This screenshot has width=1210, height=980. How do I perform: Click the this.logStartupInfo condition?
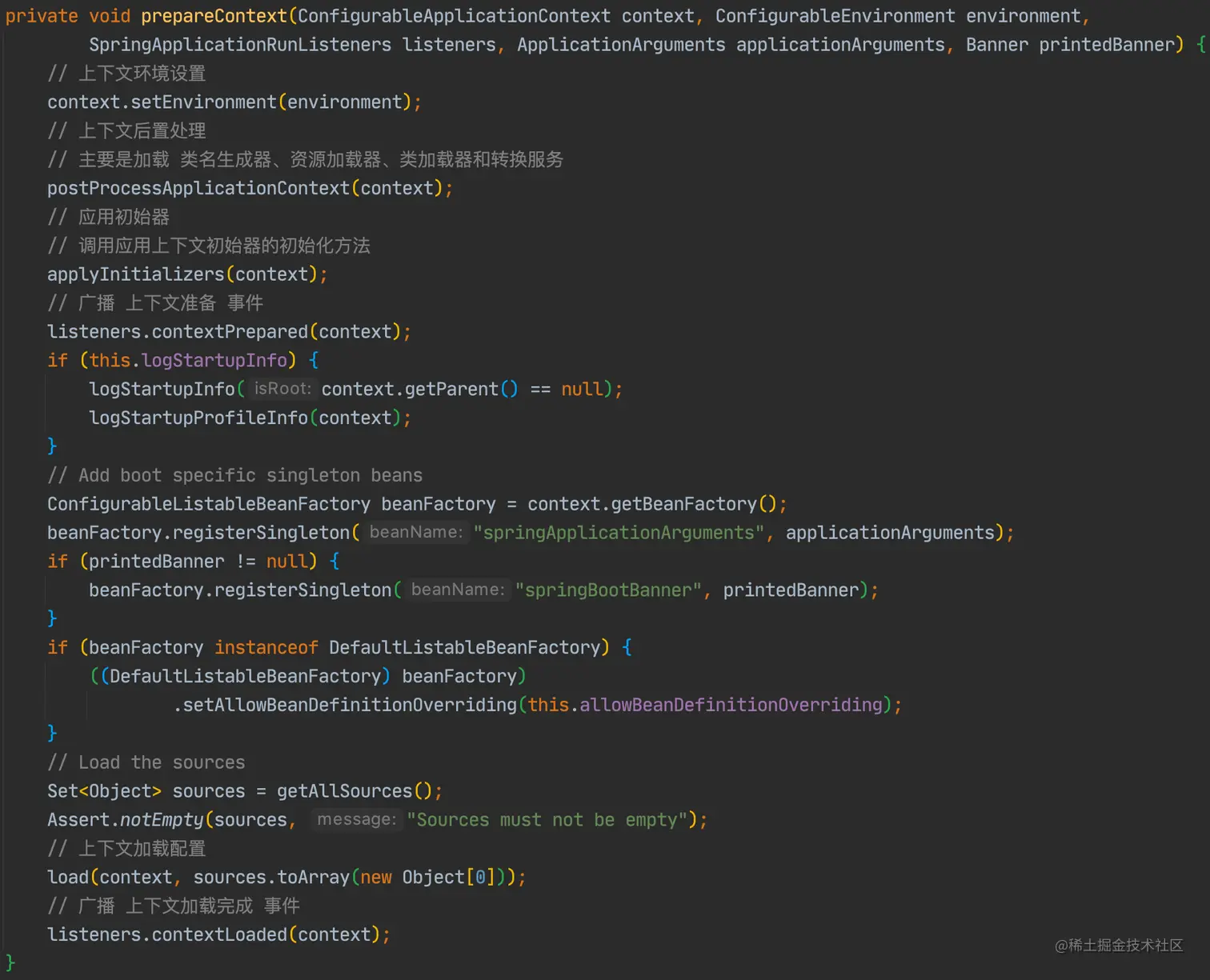[x=188, y=361]
